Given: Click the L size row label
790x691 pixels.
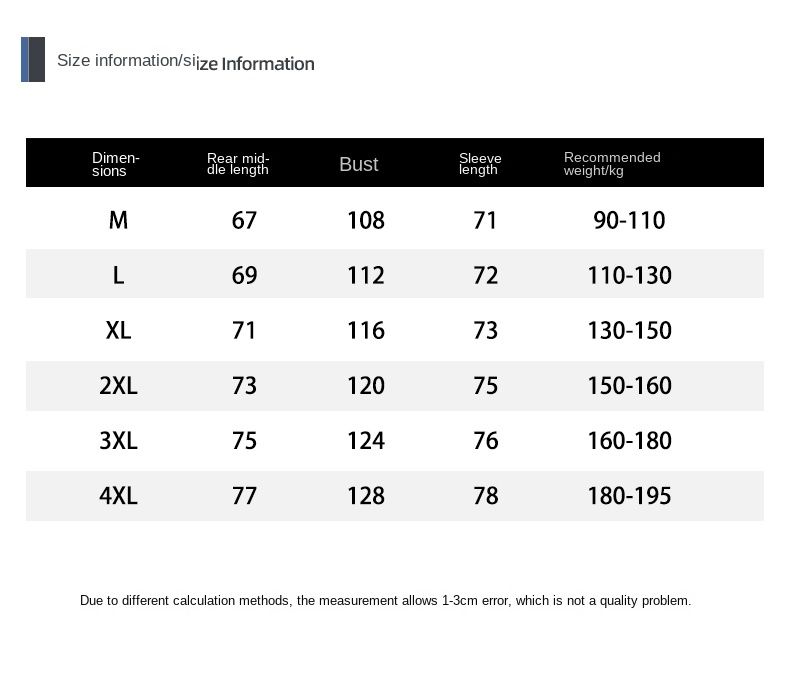Looking at the screenshot, I should coord(118,275).
